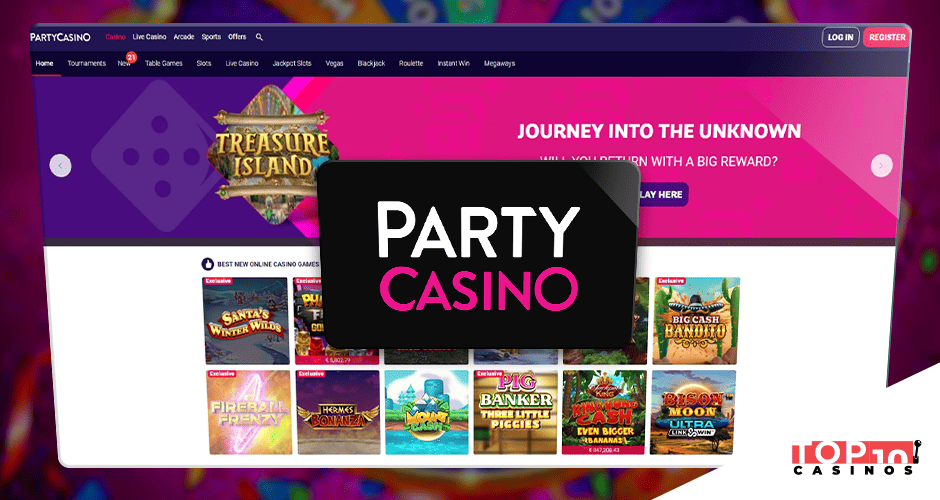Click the REGISTER button
This screenshot has height=500, width=940.
point(887,37)
